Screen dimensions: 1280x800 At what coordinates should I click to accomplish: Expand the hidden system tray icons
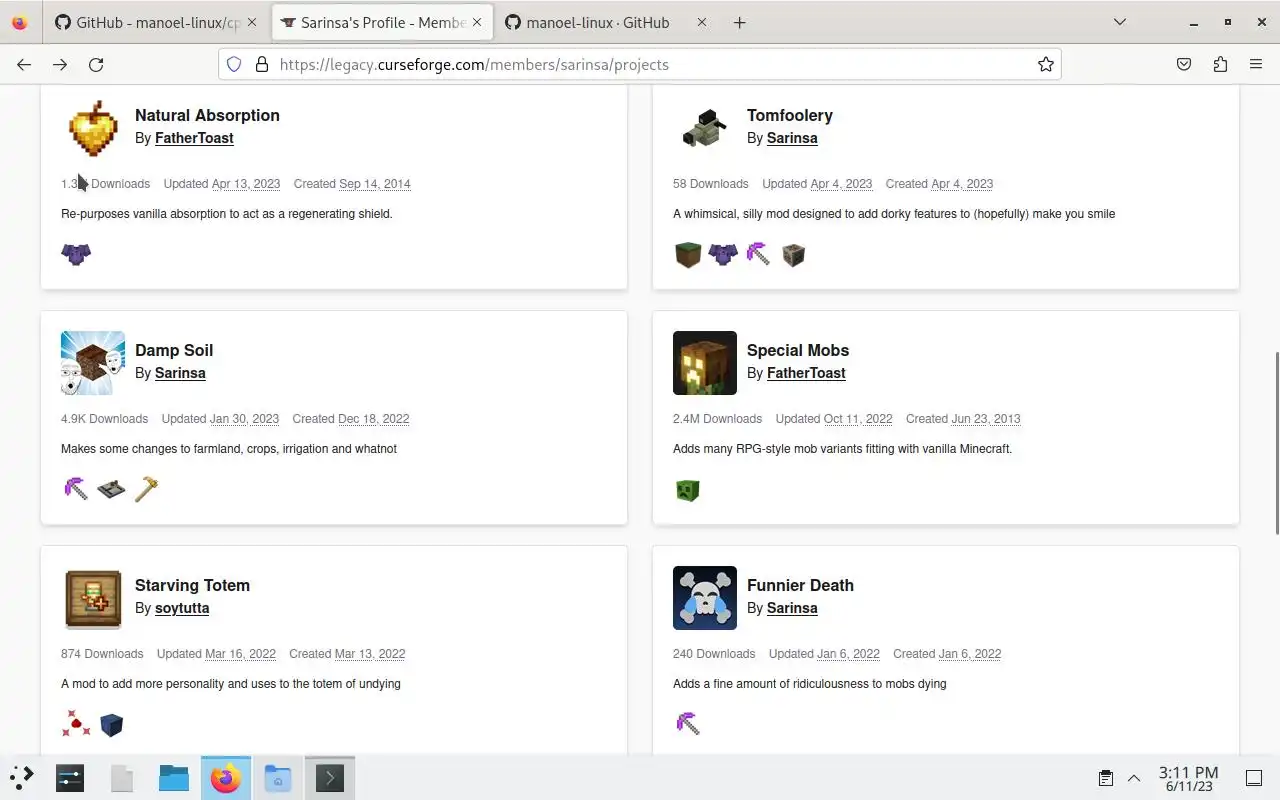(1134, 778)
